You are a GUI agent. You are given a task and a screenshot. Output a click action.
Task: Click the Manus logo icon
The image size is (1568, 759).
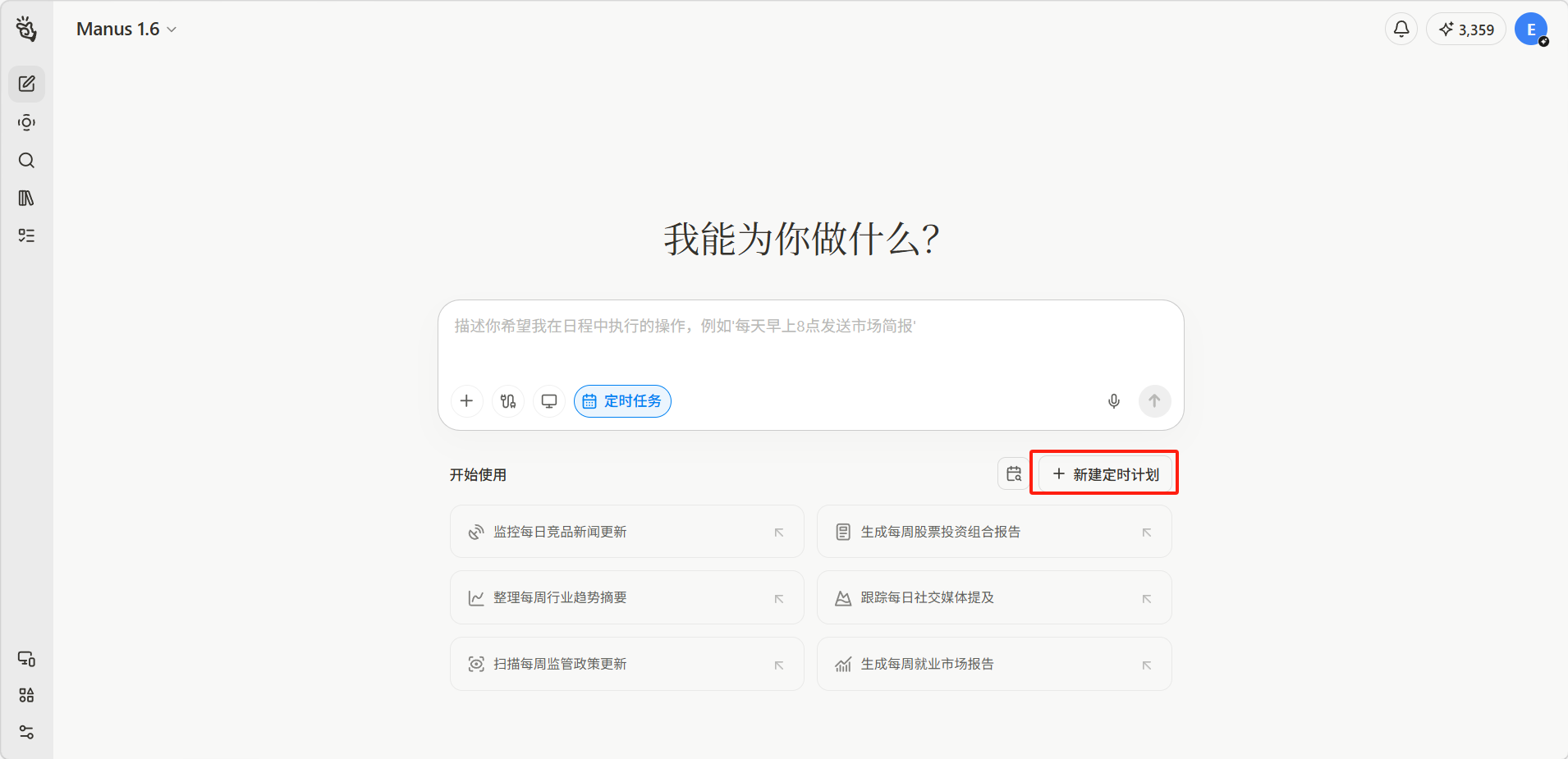point(26,29)
